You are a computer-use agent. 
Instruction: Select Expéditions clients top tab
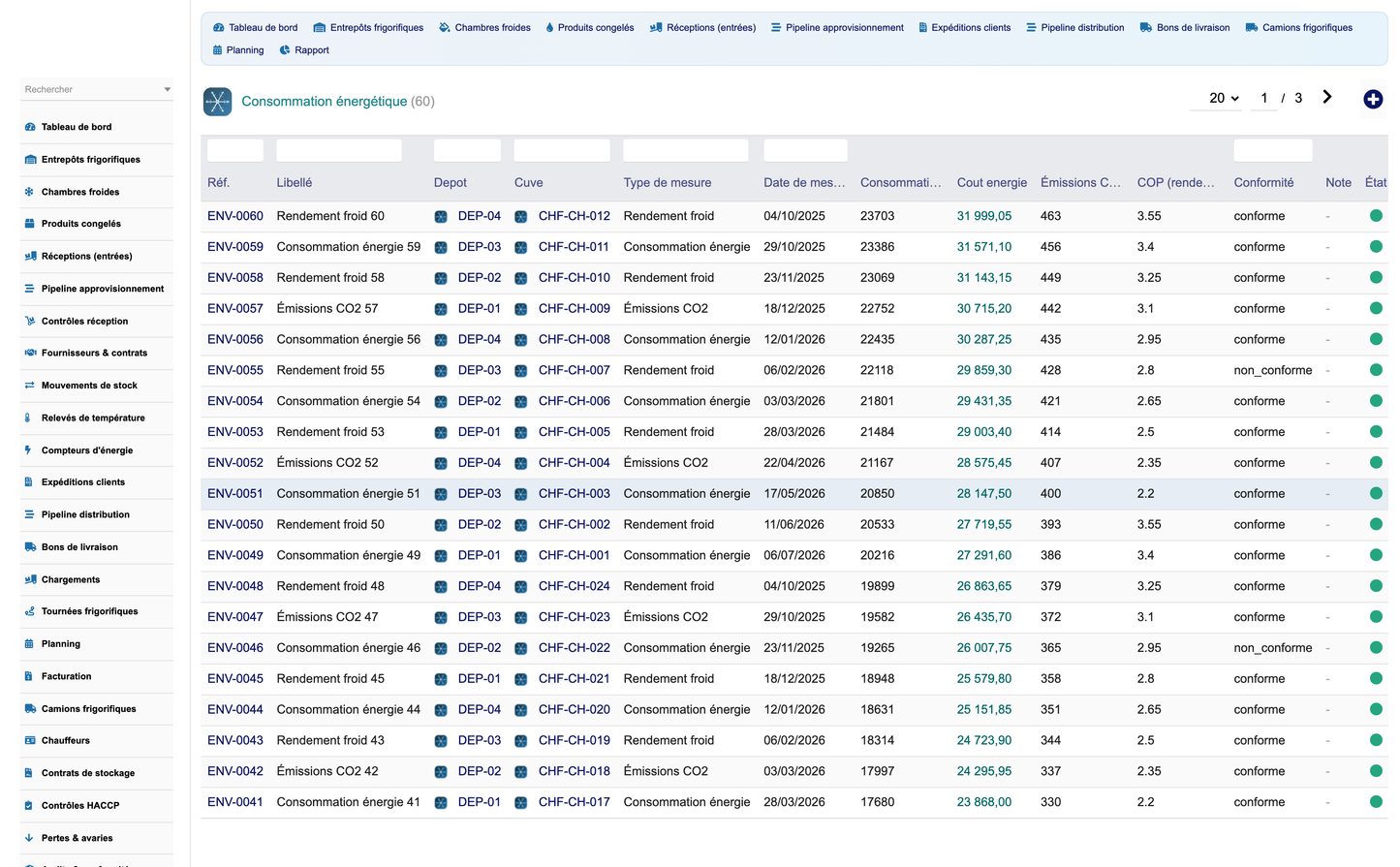pos(964,28)
